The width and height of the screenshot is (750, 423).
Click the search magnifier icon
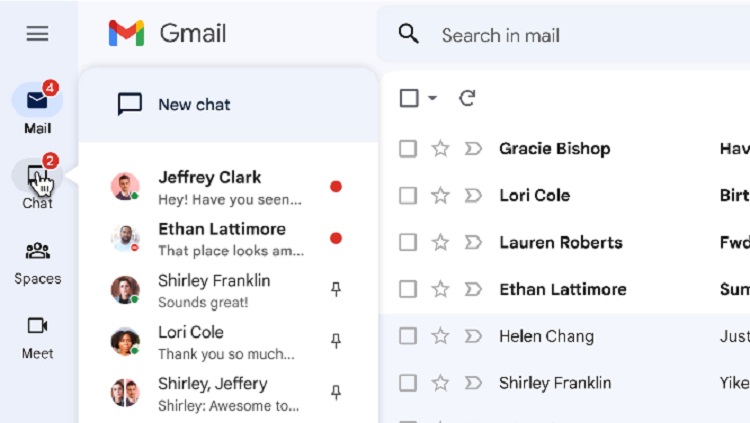408,34
